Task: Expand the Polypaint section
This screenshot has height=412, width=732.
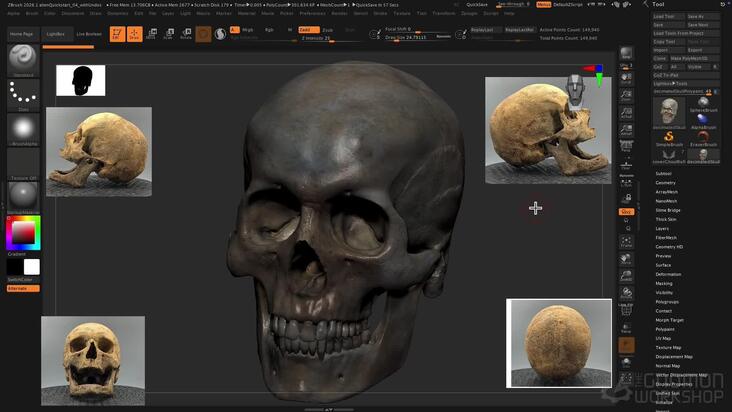Action: (665, 329)
